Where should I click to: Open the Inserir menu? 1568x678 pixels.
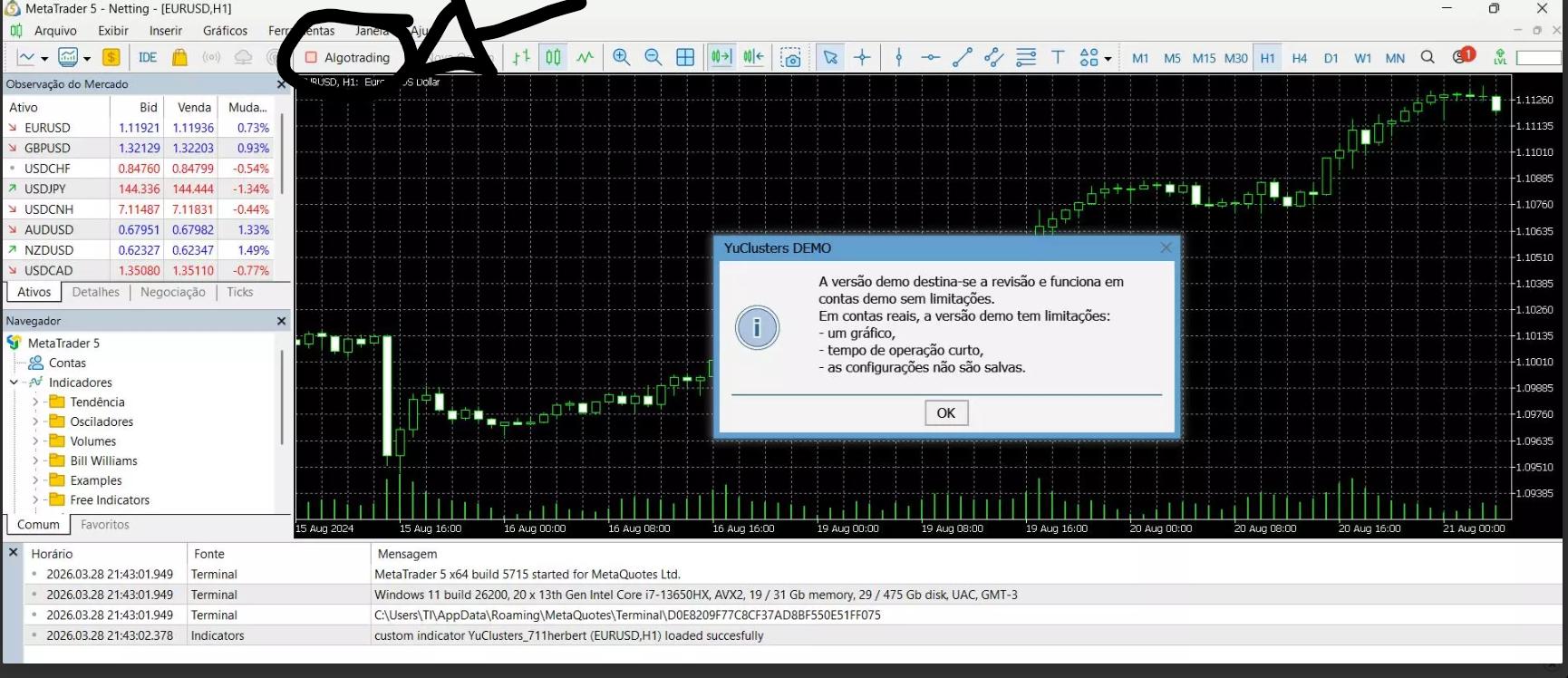166,31
